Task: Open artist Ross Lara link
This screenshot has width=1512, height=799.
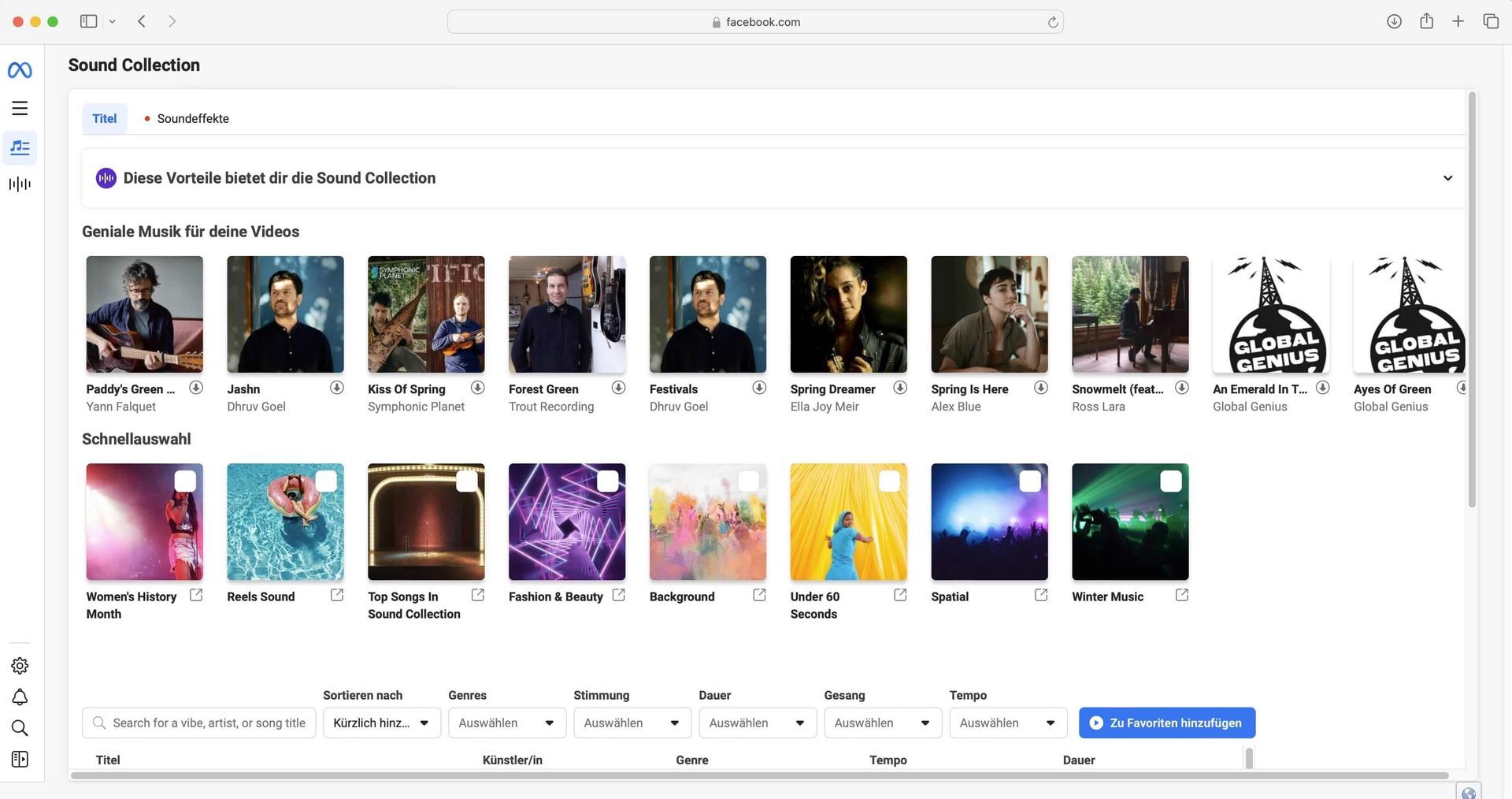Action: pos(1099,407)
